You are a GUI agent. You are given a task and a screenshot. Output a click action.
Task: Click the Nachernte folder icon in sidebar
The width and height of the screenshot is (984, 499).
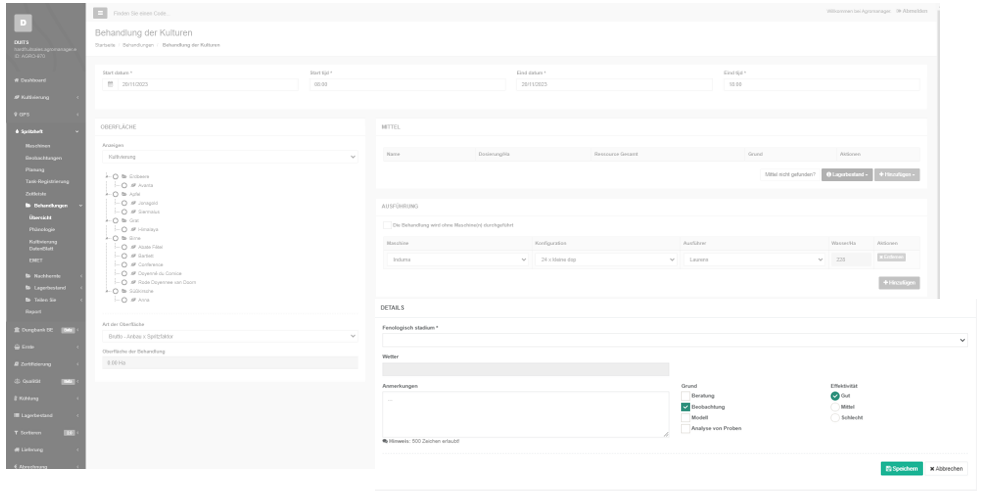coord(28,276)
